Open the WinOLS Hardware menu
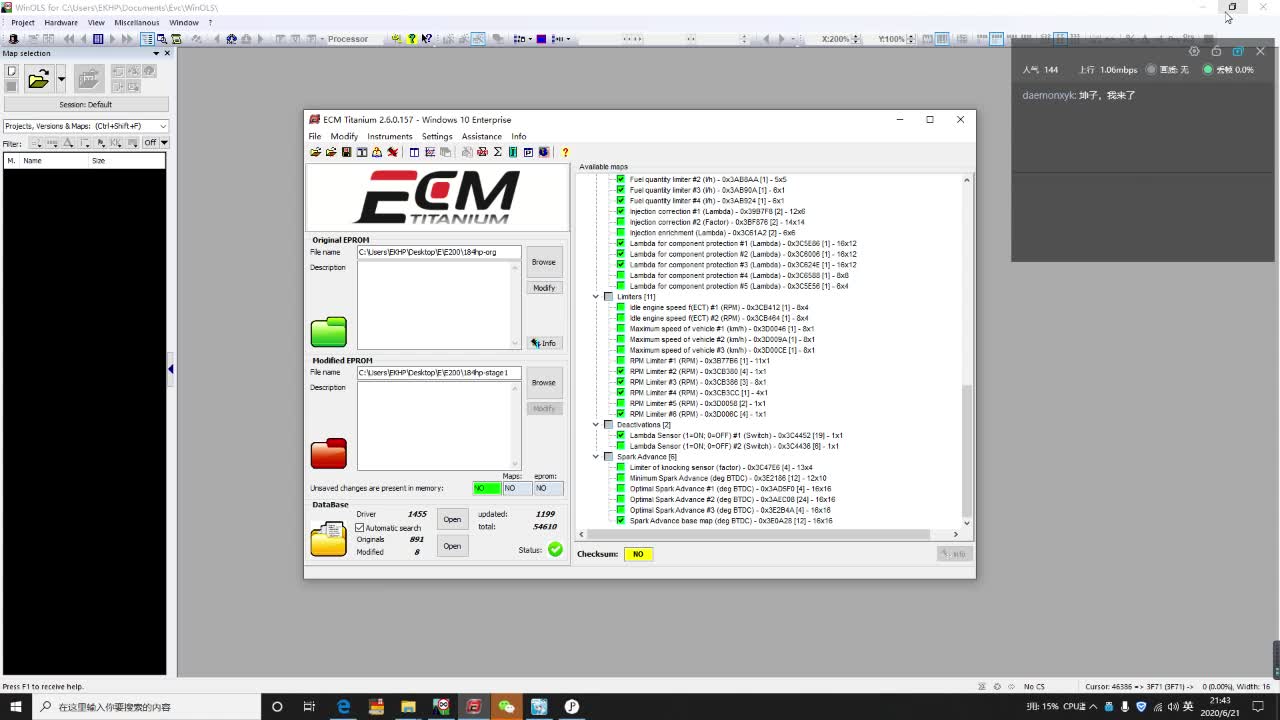Image resolution: width=1280 pixels, height=720 pixels. pos(61,22)
